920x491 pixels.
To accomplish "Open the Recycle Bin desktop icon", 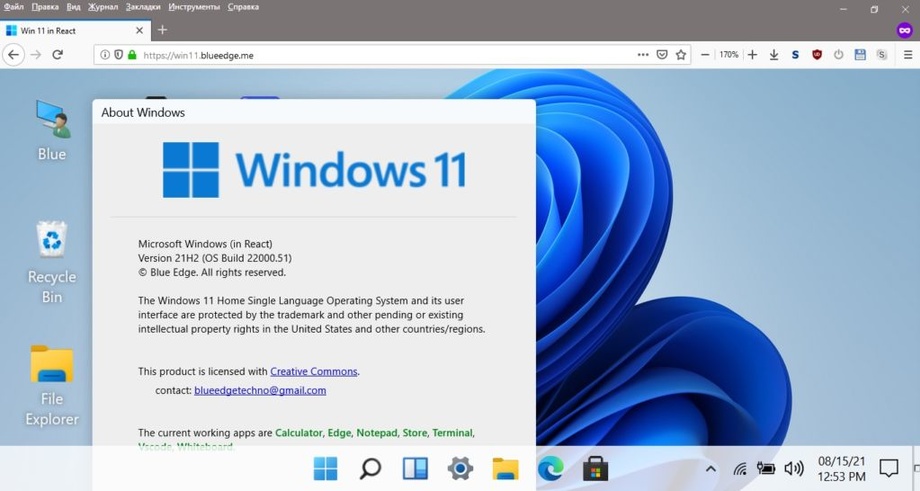I will 52,263.
